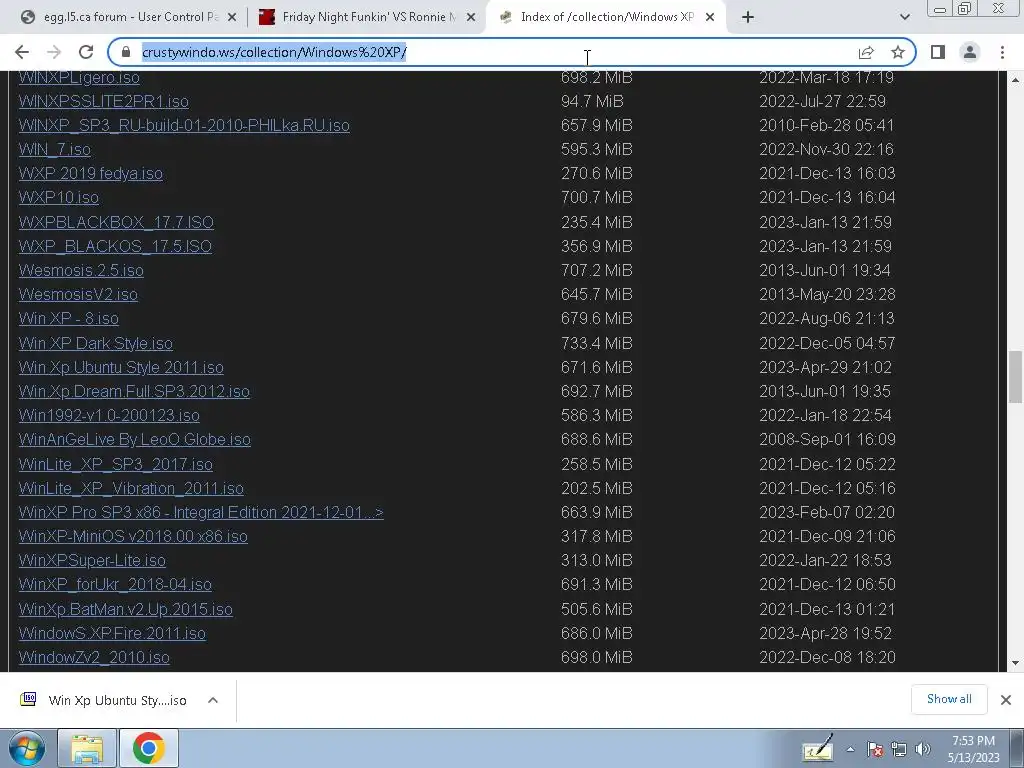This screenshot has width=1024, height=768.
Task: Close the Index of /collection tab
Action: click(710, 18)
